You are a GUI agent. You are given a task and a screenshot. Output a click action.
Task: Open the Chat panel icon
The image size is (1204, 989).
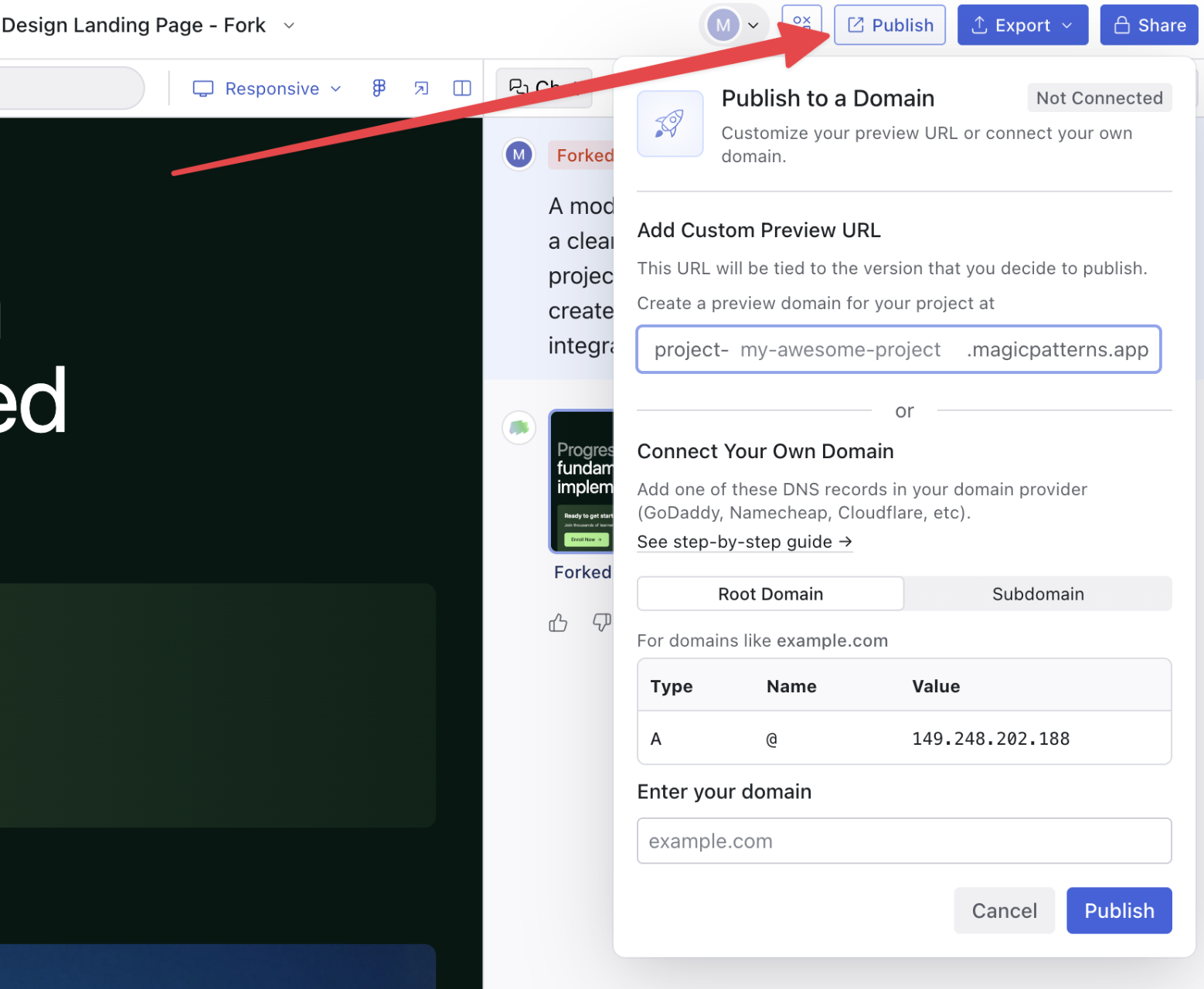[x=519, y=87]
